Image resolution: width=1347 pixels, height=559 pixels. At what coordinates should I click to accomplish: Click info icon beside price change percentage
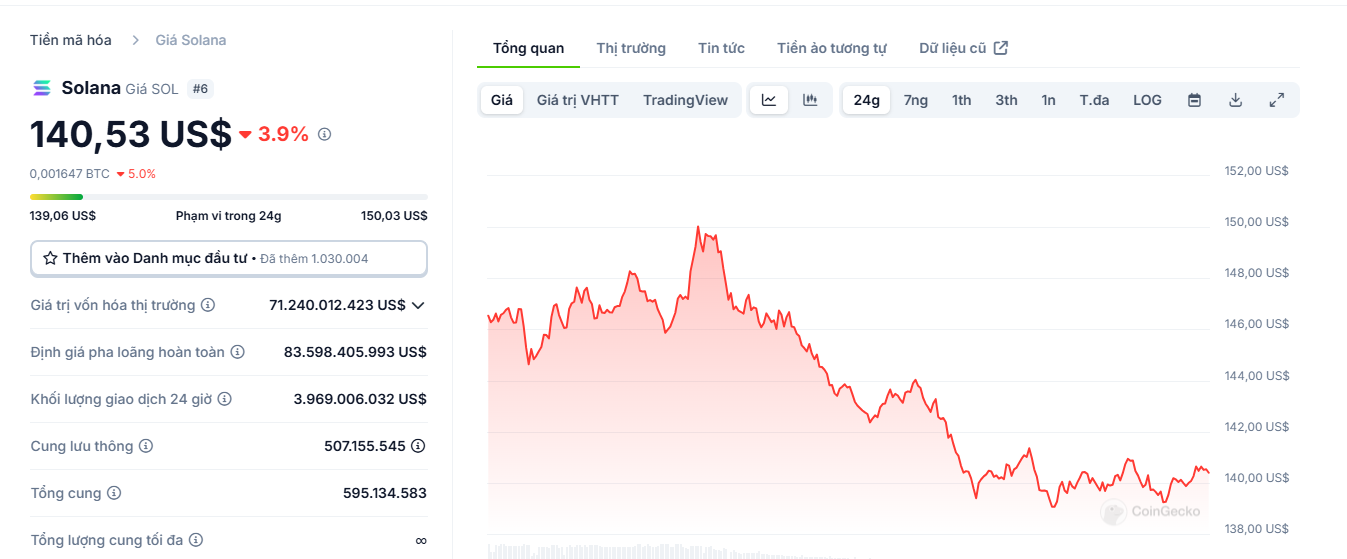coord(324,134)
